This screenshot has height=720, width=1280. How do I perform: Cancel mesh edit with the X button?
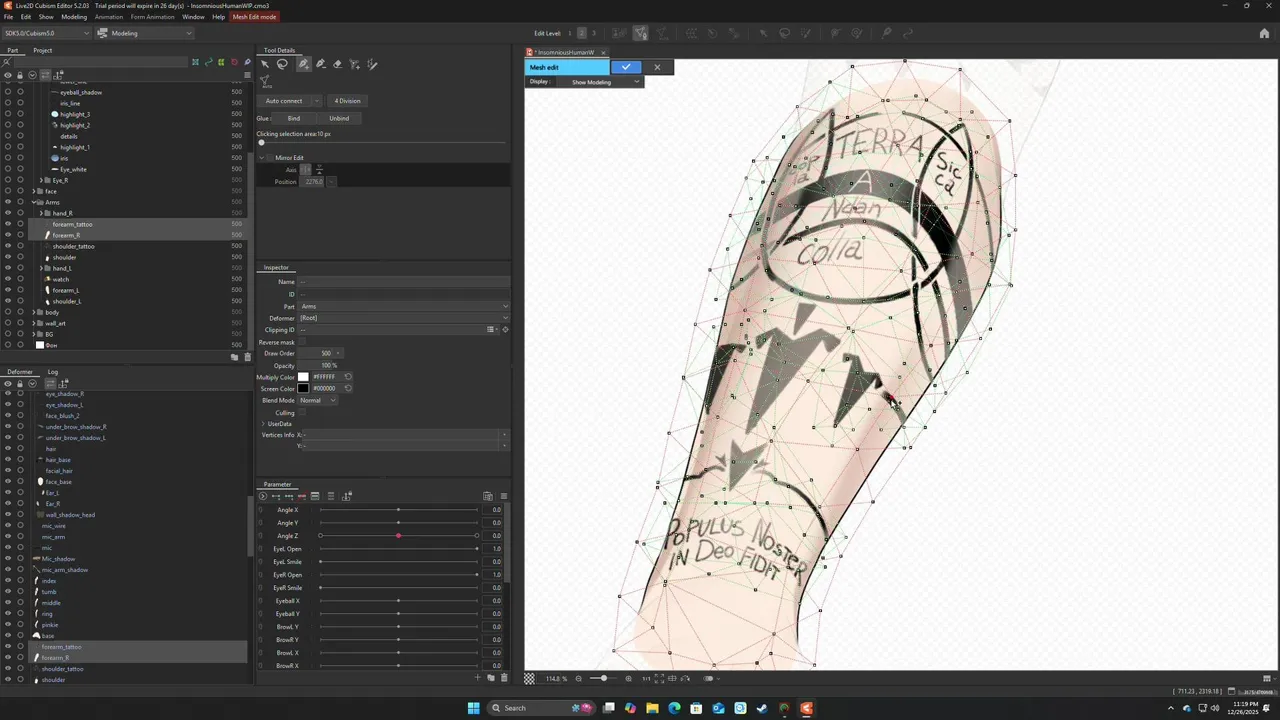coord(657,67)
